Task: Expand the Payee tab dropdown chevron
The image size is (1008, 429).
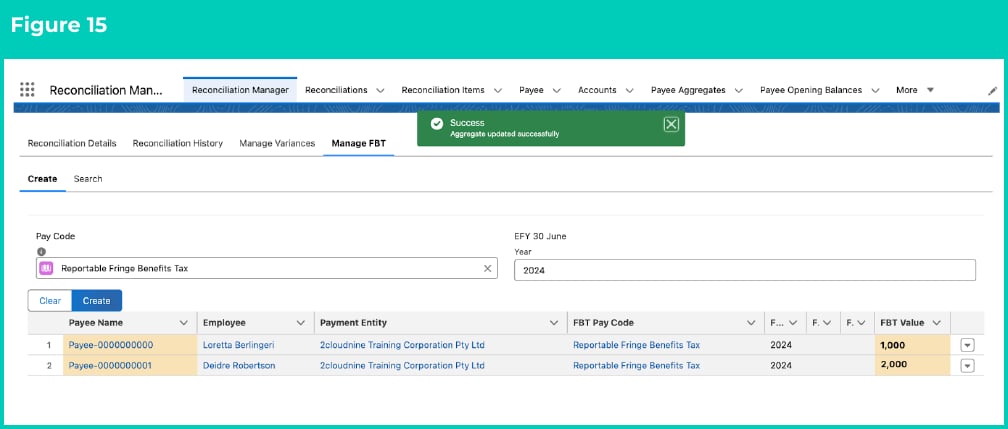Action: [x=557, y=91]
